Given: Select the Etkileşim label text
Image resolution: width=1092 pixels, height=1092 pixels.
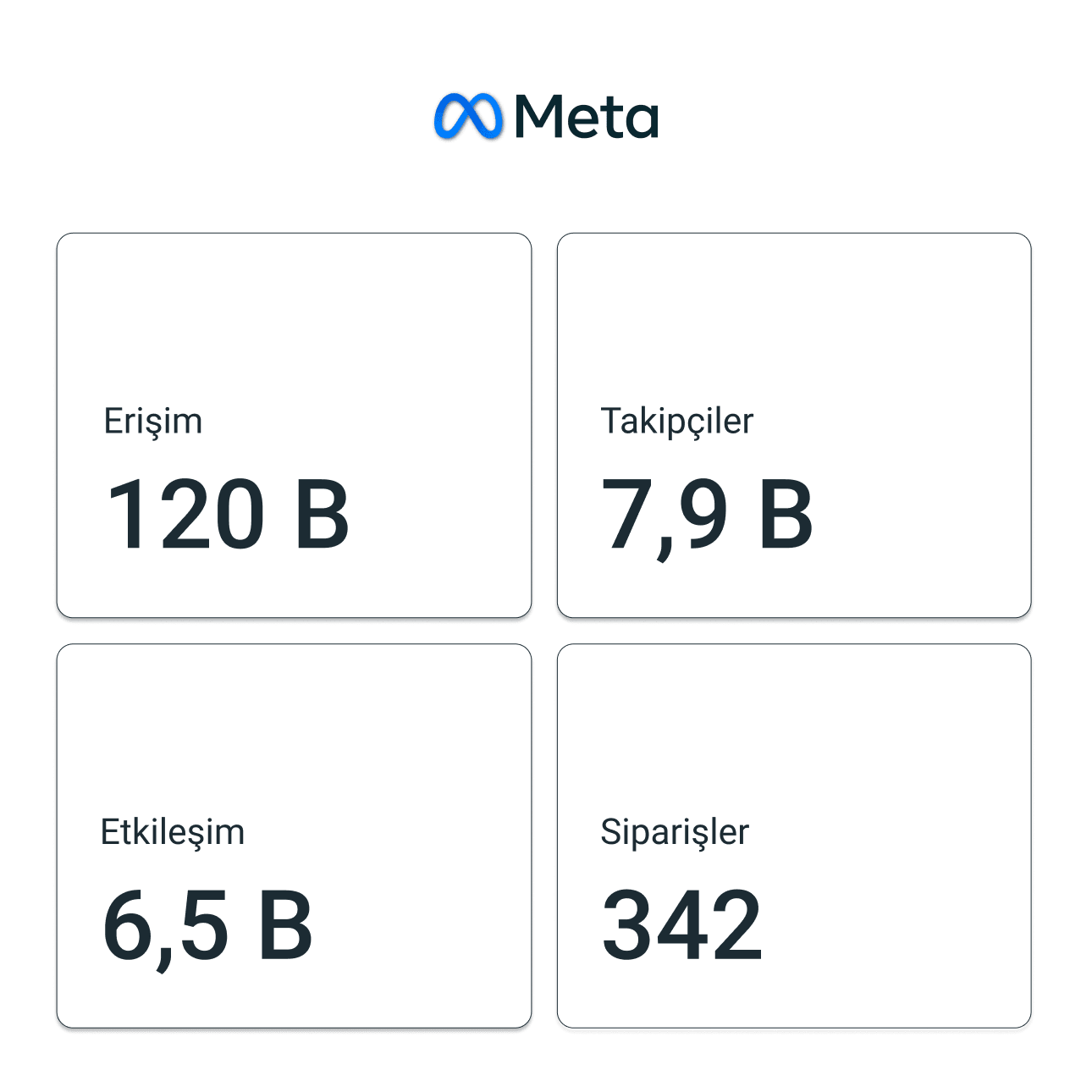Looking at the screenshot, I should pos(173,832).
